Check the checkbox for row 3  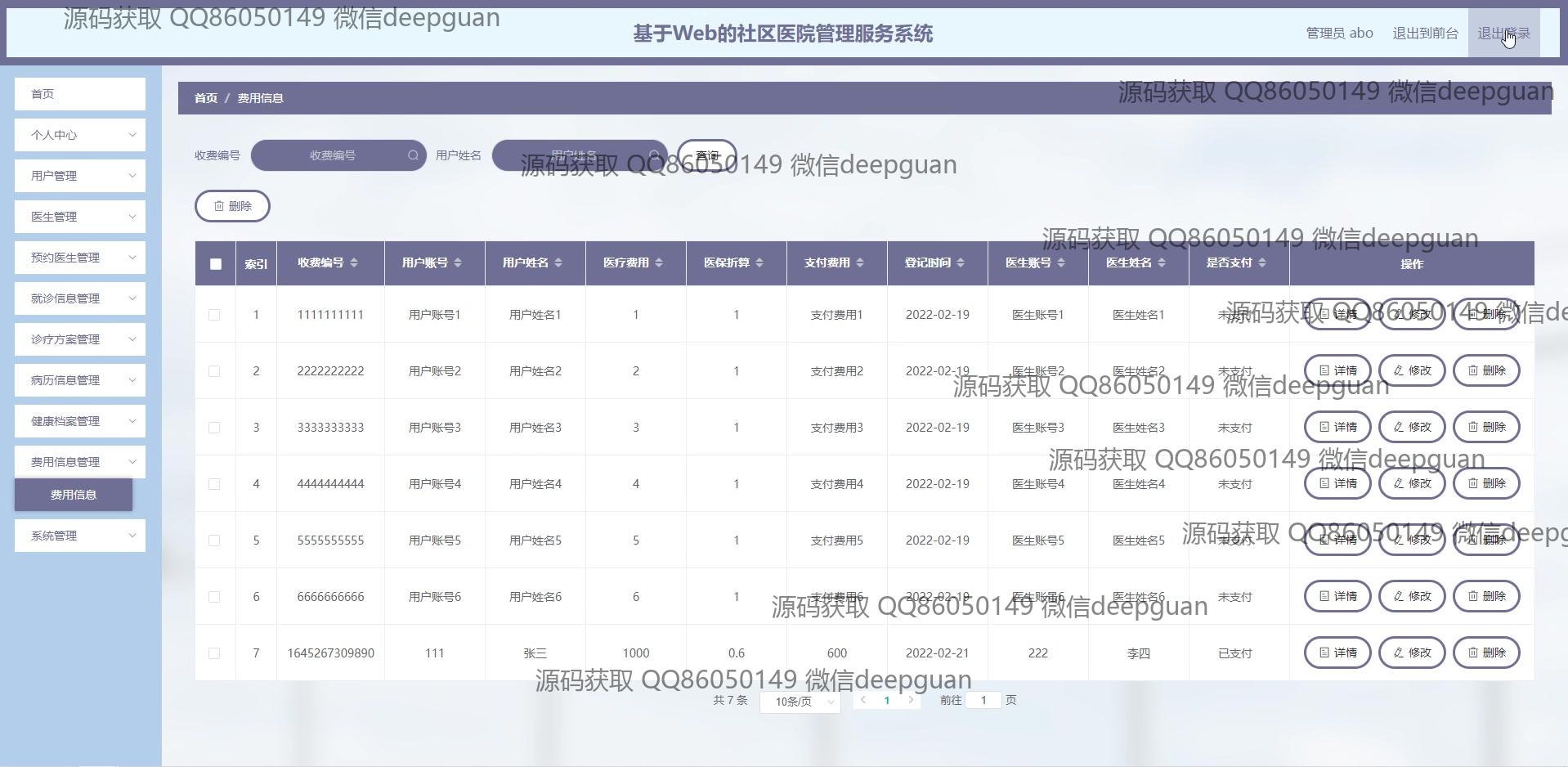(x=214, y=428)
